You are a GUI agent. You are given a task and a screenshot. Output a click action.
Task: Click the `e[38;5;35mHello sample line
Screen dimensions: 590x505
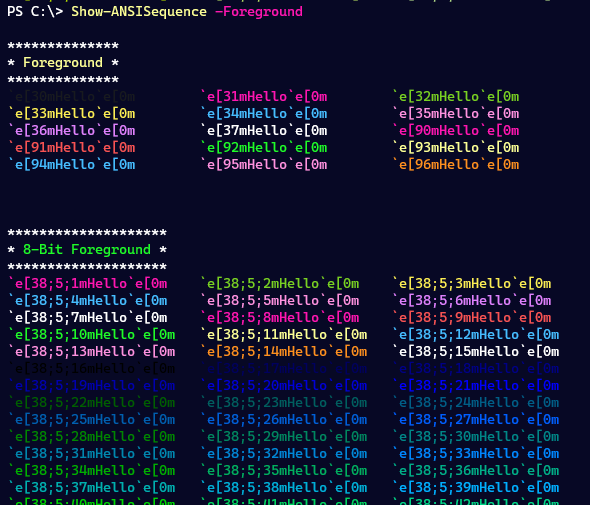283,470
